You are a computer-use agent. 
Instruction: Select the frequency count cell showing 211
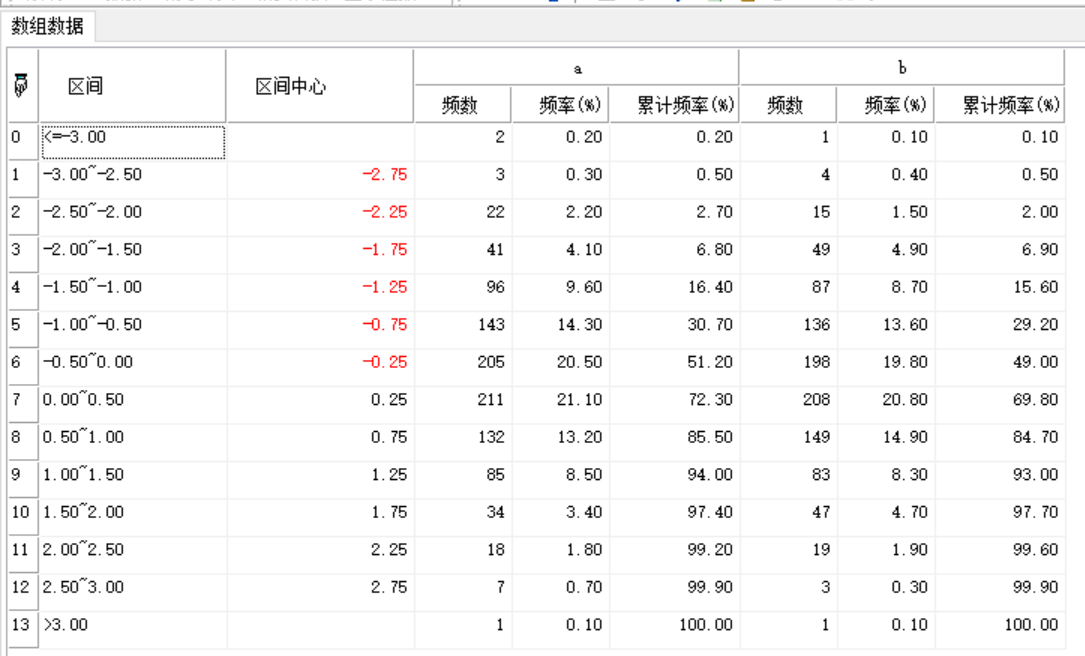[x=462, y=400]
